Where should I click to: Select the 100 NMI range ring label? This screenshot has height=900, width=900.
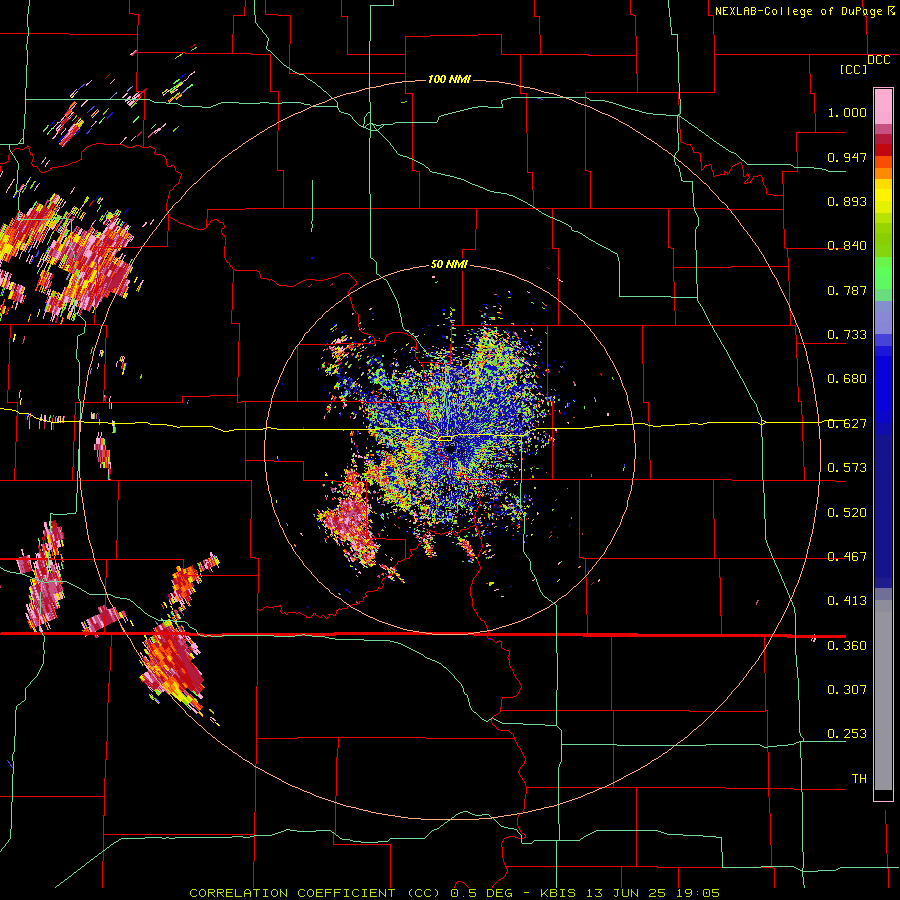[449, 79]
